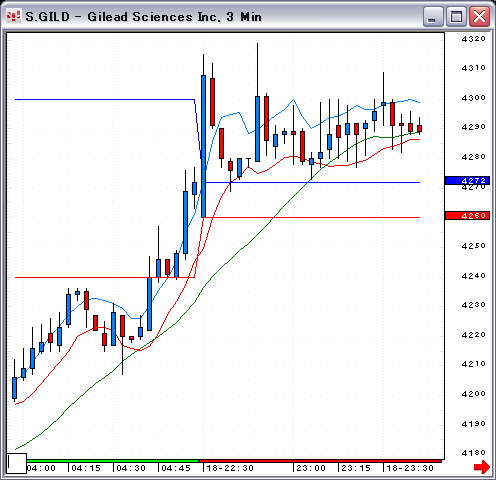Image resolution: width=496 pixels, height=480 pixels.
Task: Click the 4210 price scale label
Action: 473,364
